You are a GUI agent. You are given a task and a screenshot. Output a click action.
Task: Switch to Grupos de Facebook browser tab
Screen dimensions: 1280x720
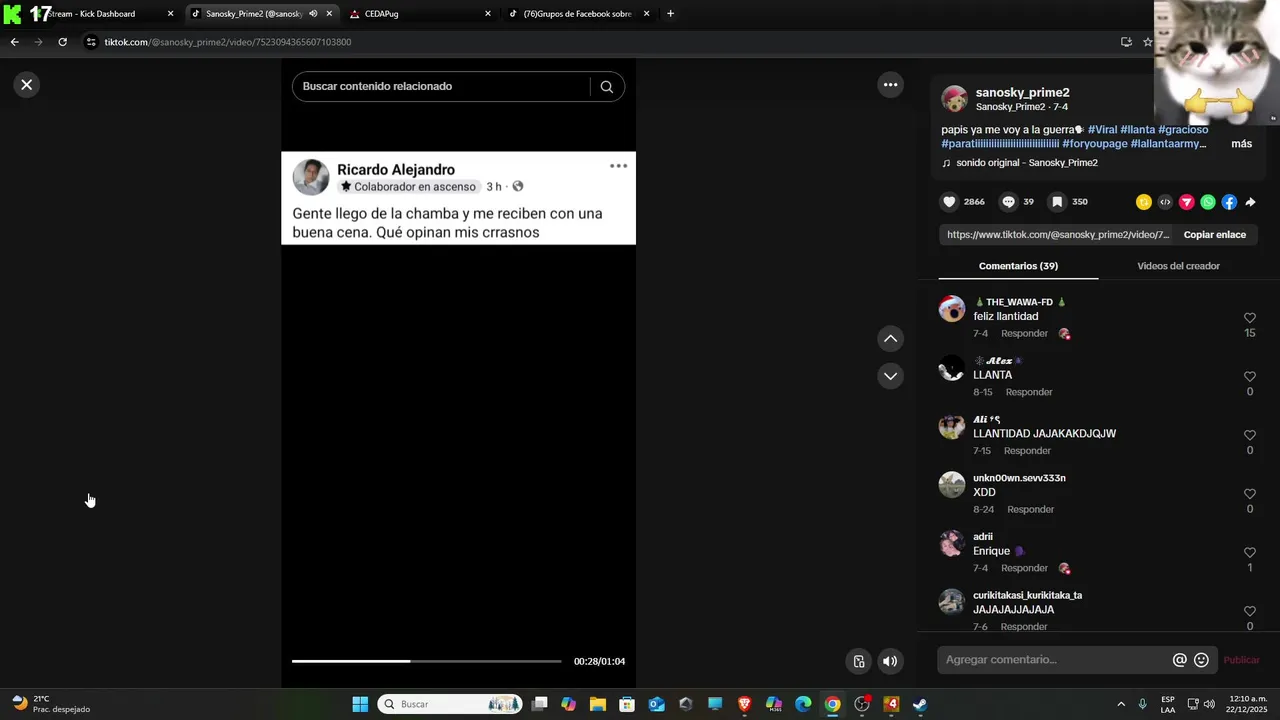[578, 14]
